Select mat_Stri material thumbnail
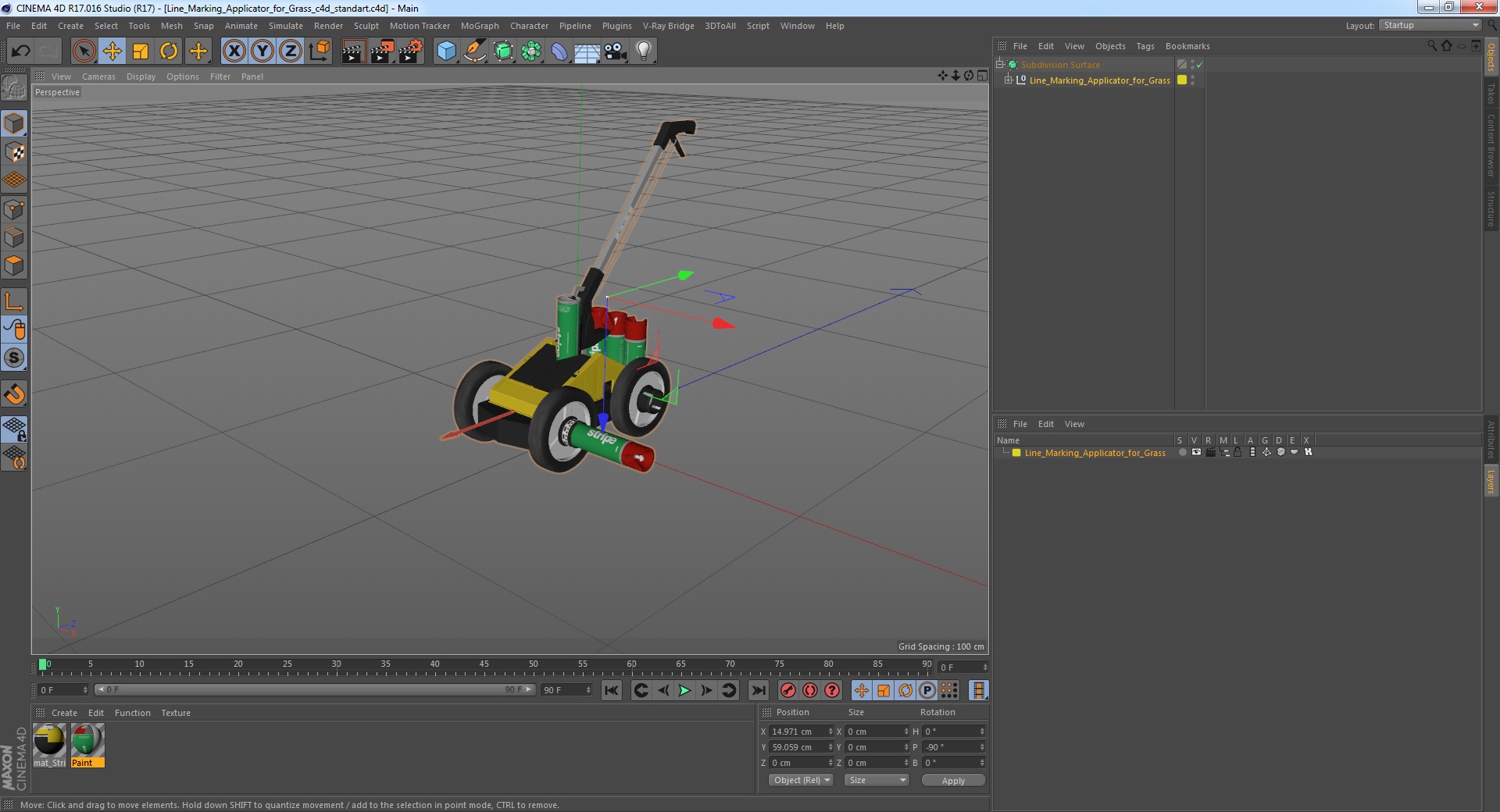This screenshot has width=1500, height=812. point(49,746)
